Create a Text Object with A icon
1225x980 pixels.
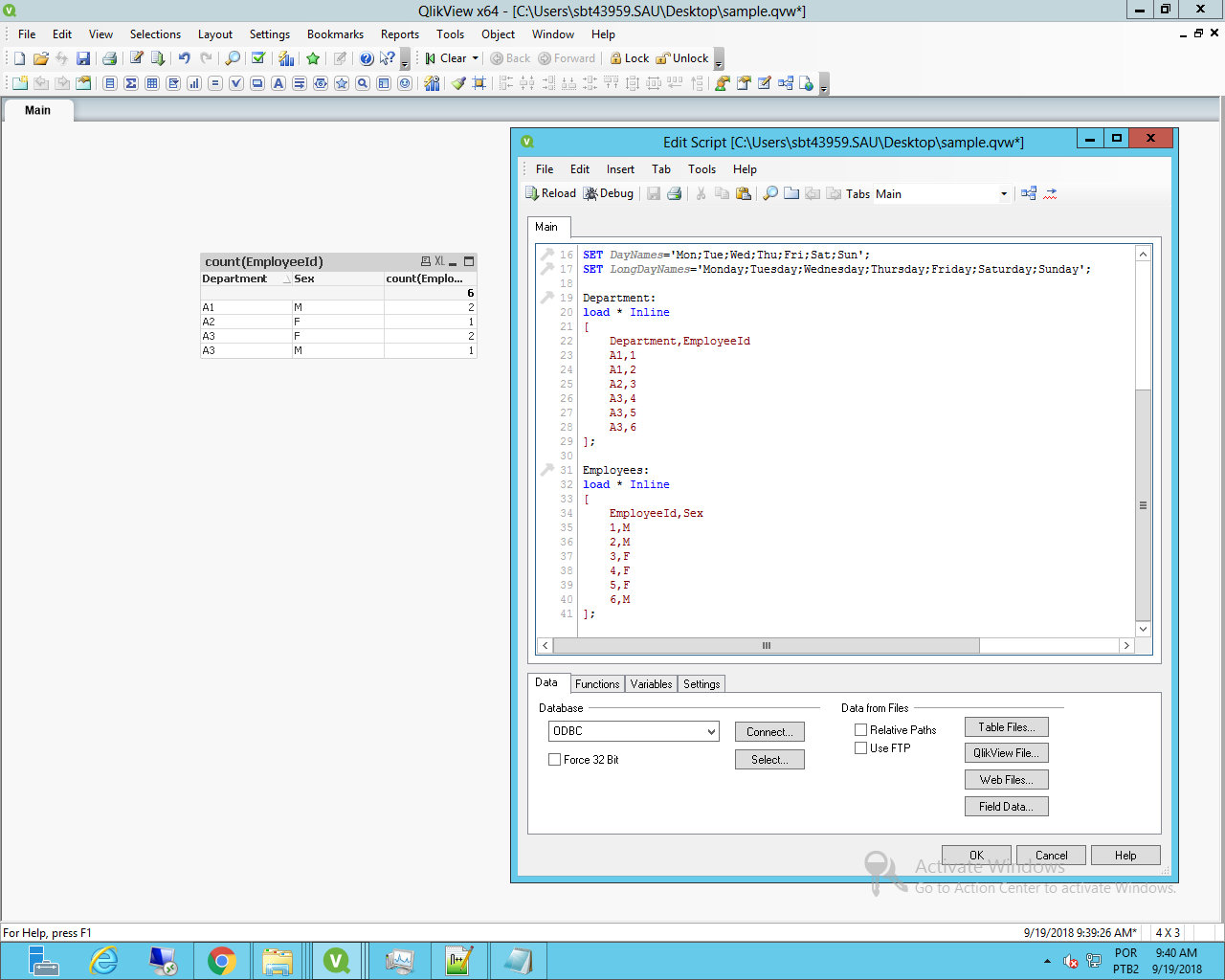click(x=278, y=83)
